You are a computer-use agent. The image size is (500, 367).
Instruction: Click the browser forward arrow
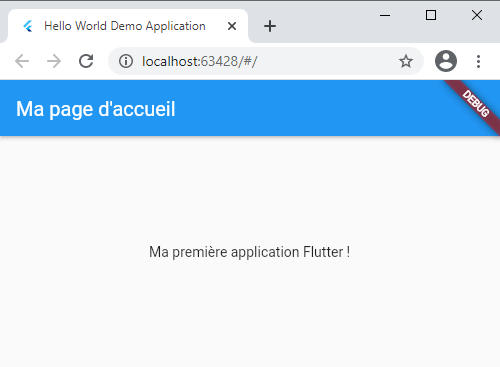click(x=54, y=61)
